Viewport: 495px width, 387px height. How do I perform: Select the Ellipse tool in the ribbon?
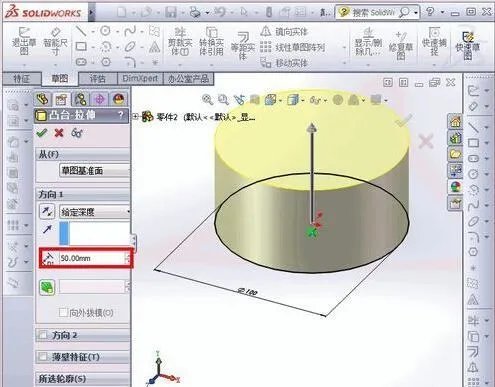[x=130, y=46]
